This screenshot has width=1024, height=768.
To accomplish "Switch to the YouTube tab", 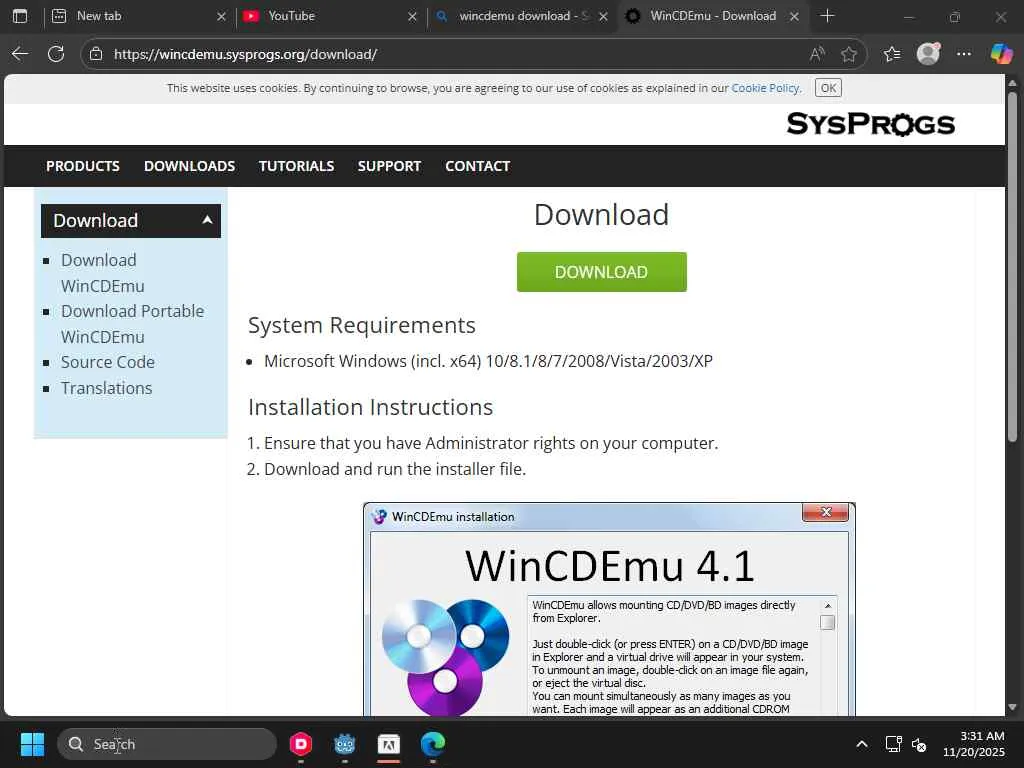I will point(330,16).
